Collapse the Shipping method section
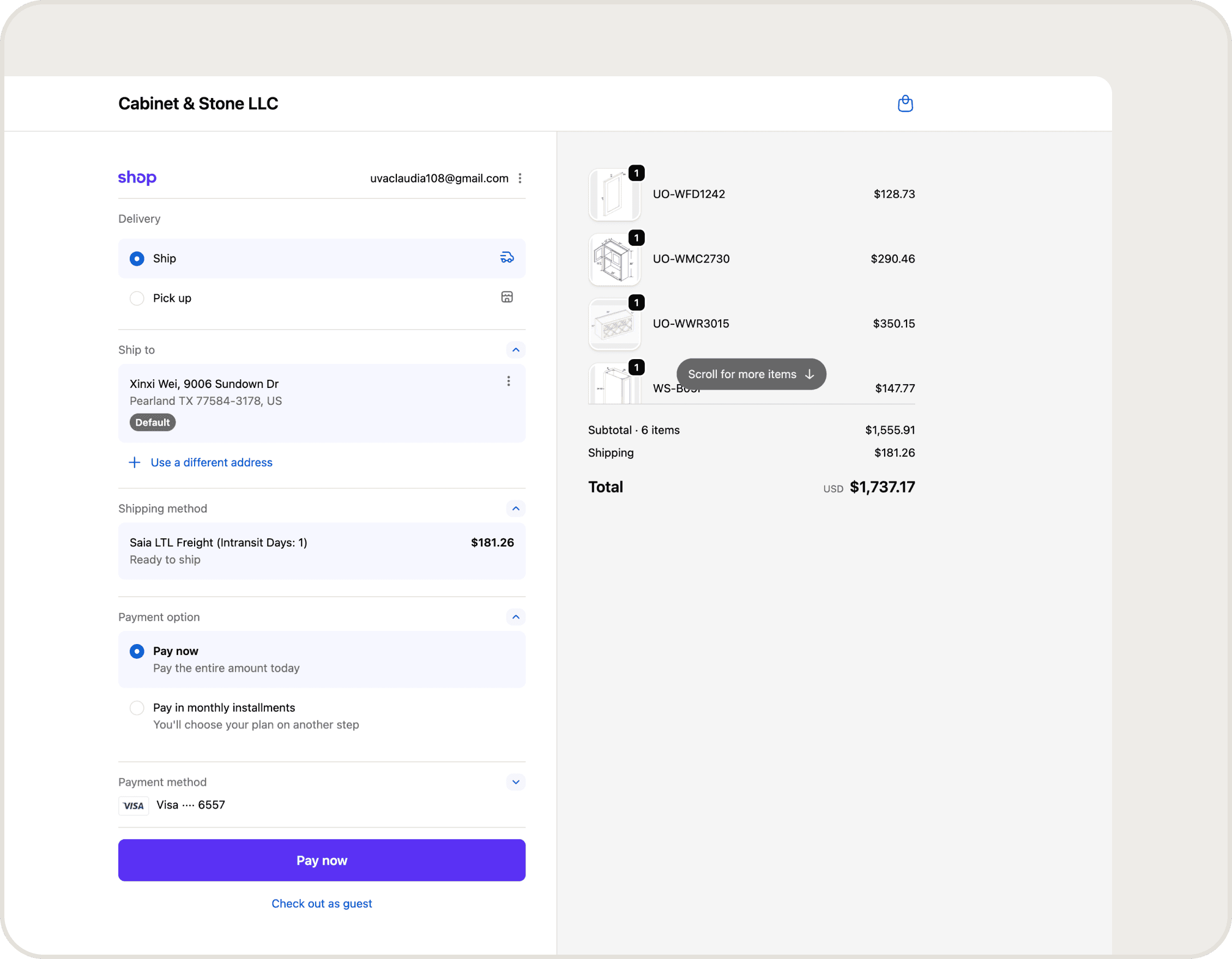The image size is (1232, 959). coord(515,508)
